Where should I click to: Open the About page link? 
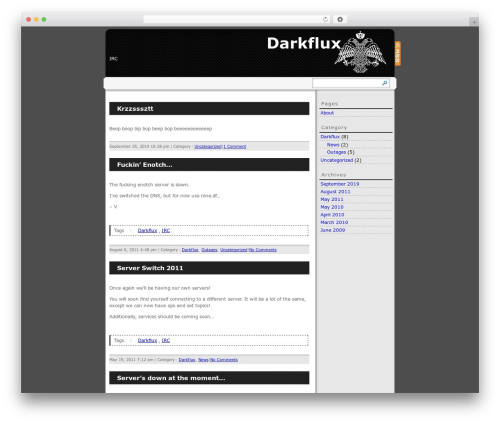[x=327, y=113]
